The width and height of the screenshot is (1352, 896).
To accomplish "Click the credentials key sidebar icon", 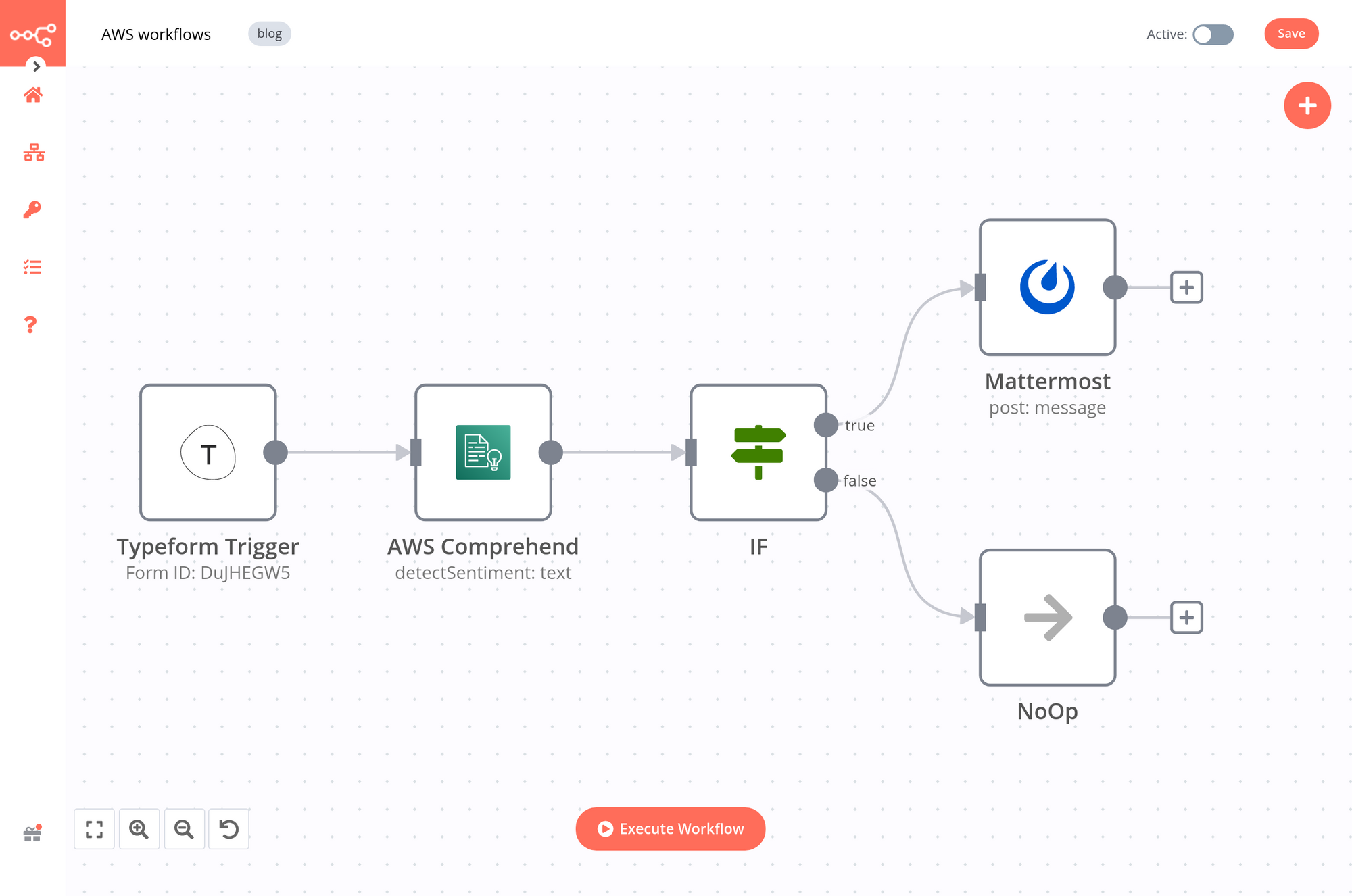I will [33, 211].
